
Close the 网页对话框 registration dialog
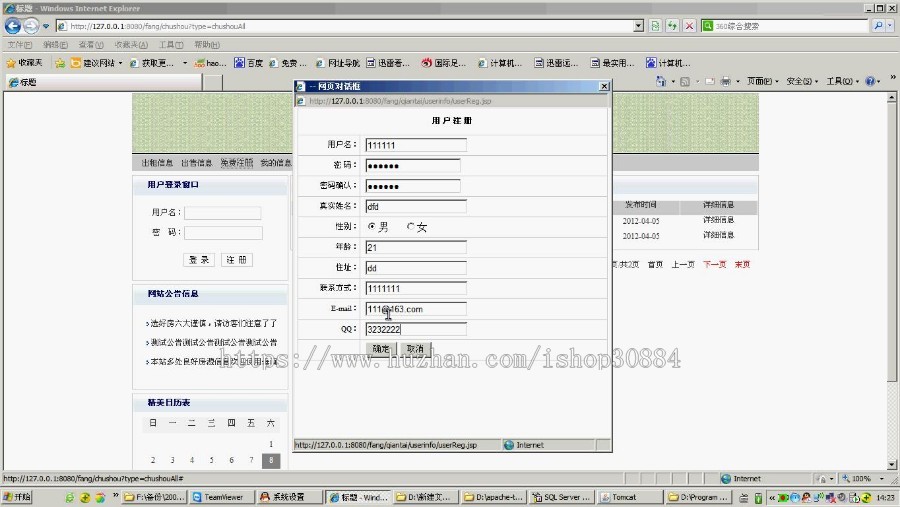click(604, 86)
